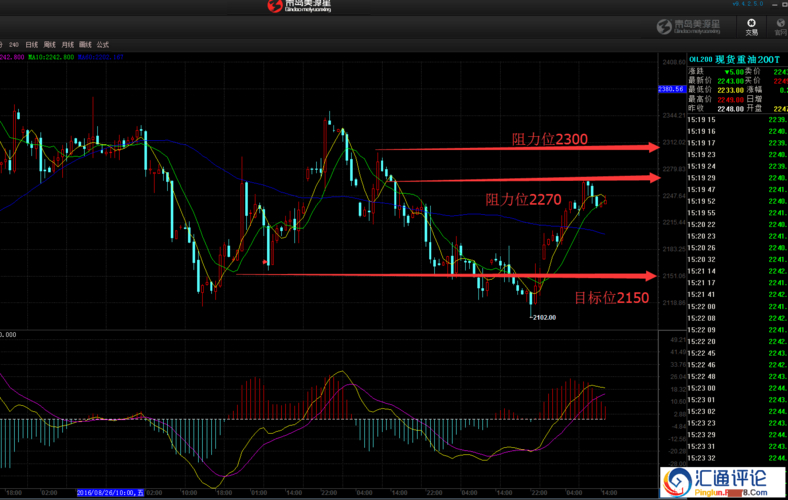This screenshot has height=500, width=788.
Task: Open the 画线 drawing tools
Action: tap(85, 45)
